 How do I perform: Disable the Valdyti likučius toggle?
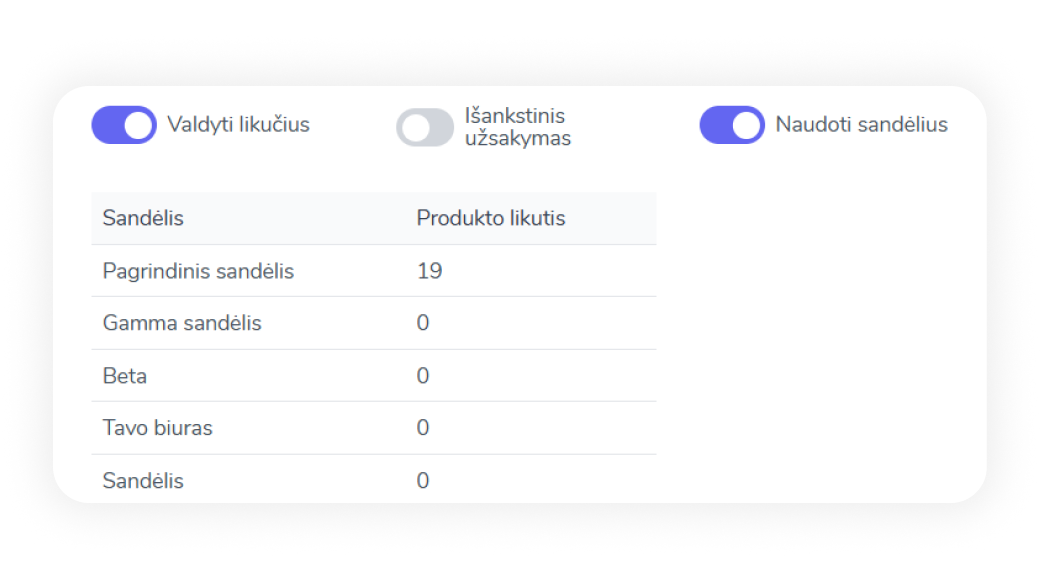[x=124, y=125]
